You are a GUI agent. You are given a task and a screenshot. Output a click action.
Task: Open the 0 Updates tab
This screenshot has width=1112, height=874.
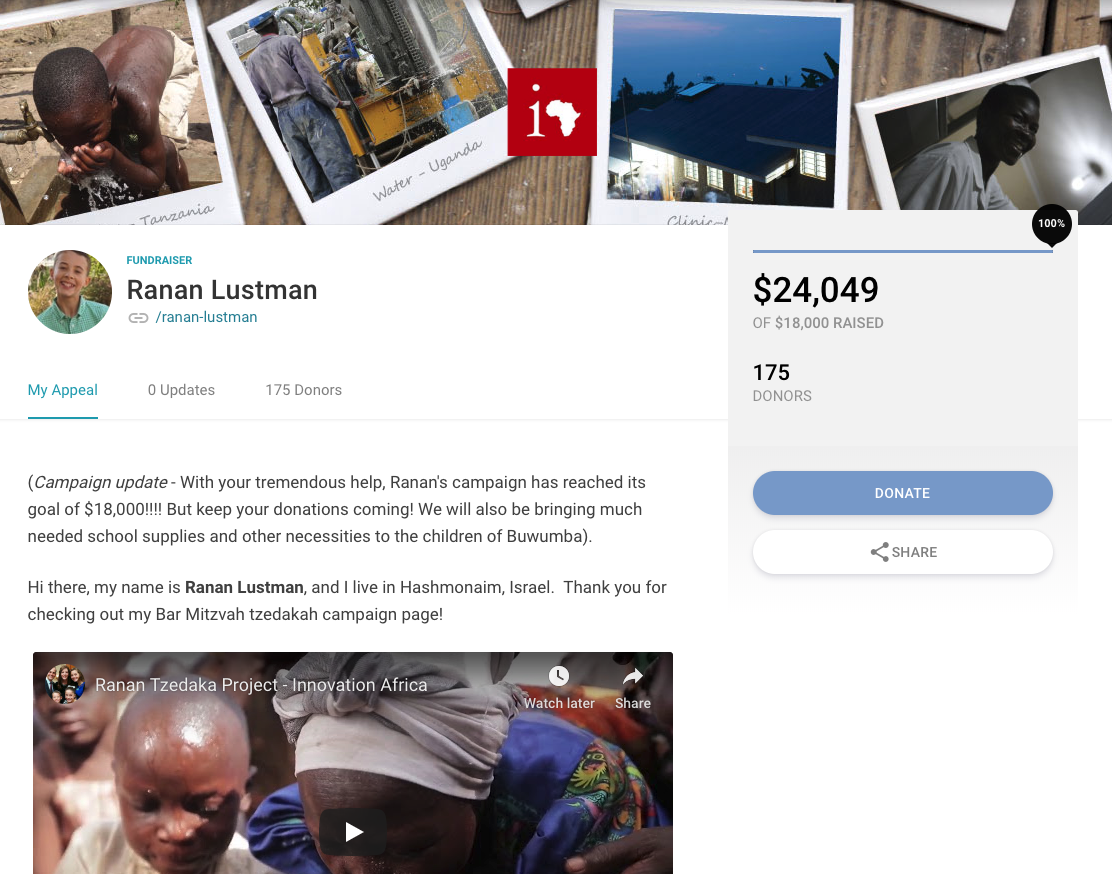(181, 390)
